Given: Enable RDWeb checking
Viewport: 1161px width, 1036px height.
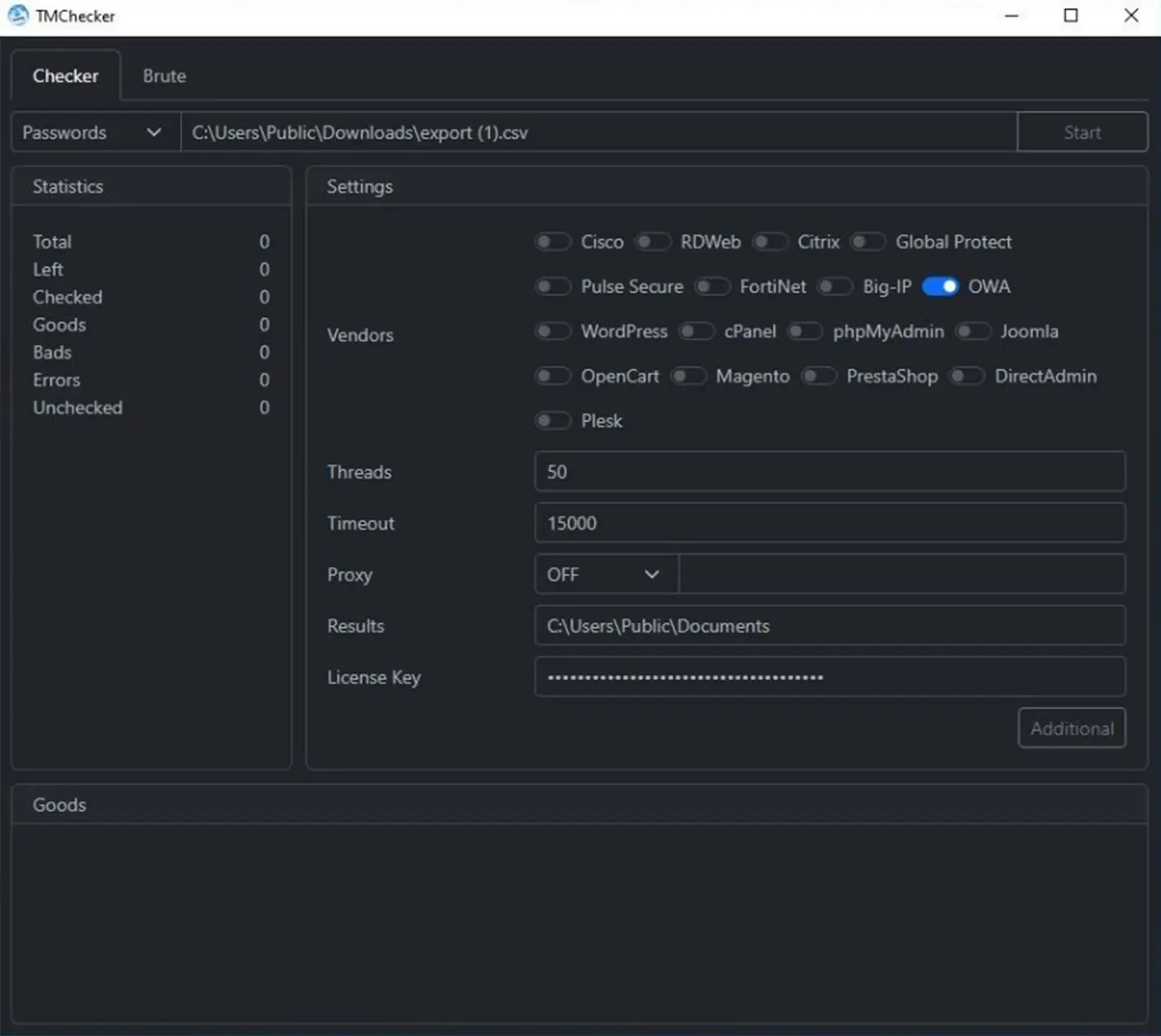Looking at the screenshot, I should [653, 242].
